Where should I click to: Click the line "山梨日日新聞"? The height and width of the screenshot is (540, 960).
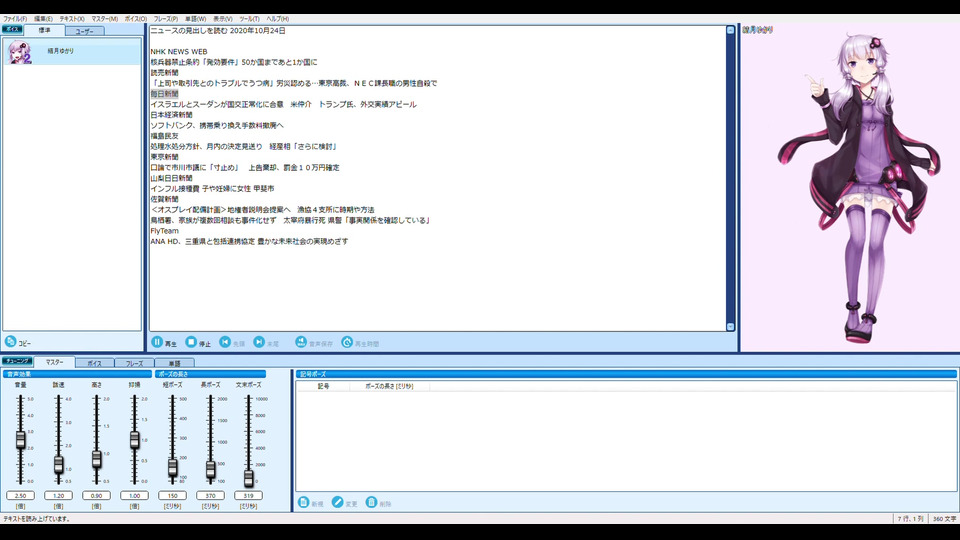[171, 178]
